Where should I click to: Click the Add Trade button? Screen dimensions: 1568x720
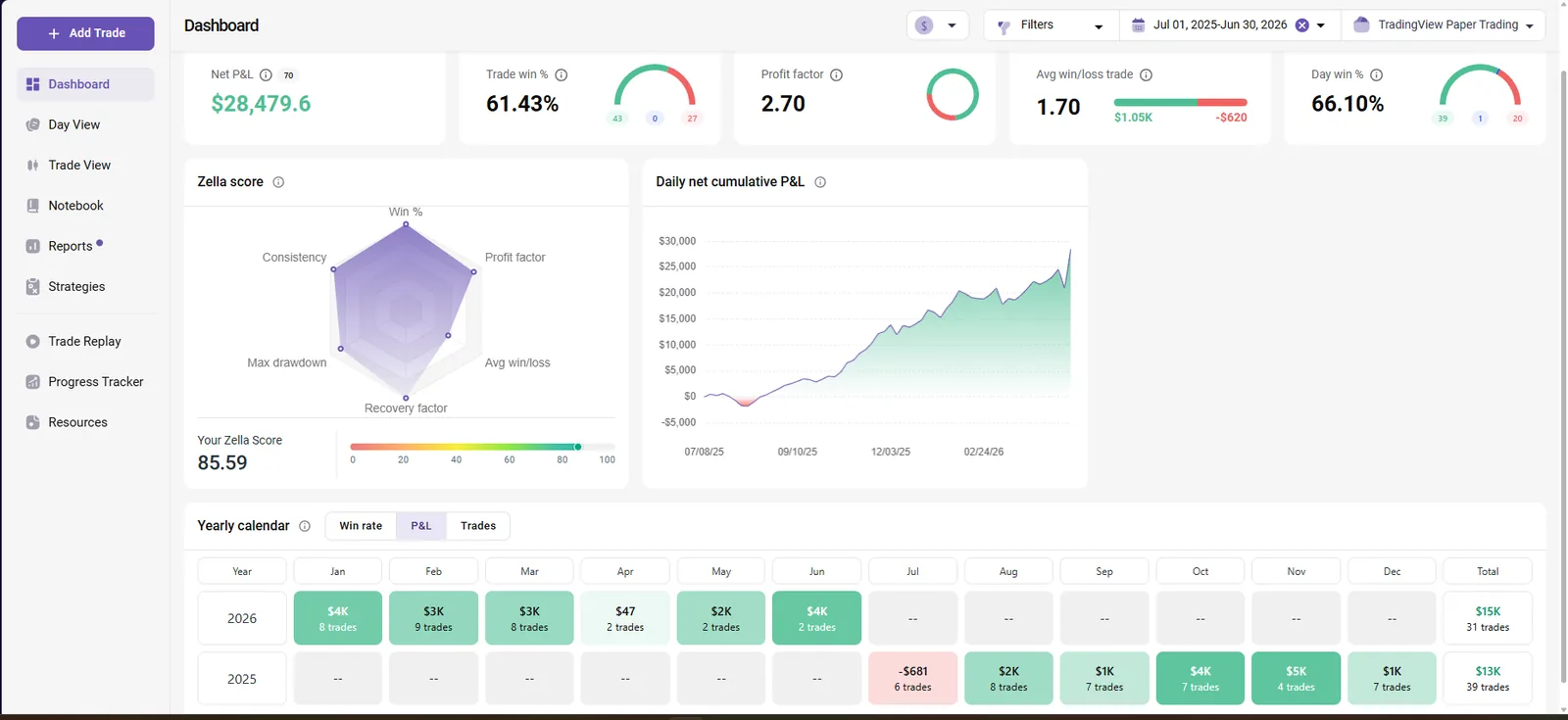point(85,33)
